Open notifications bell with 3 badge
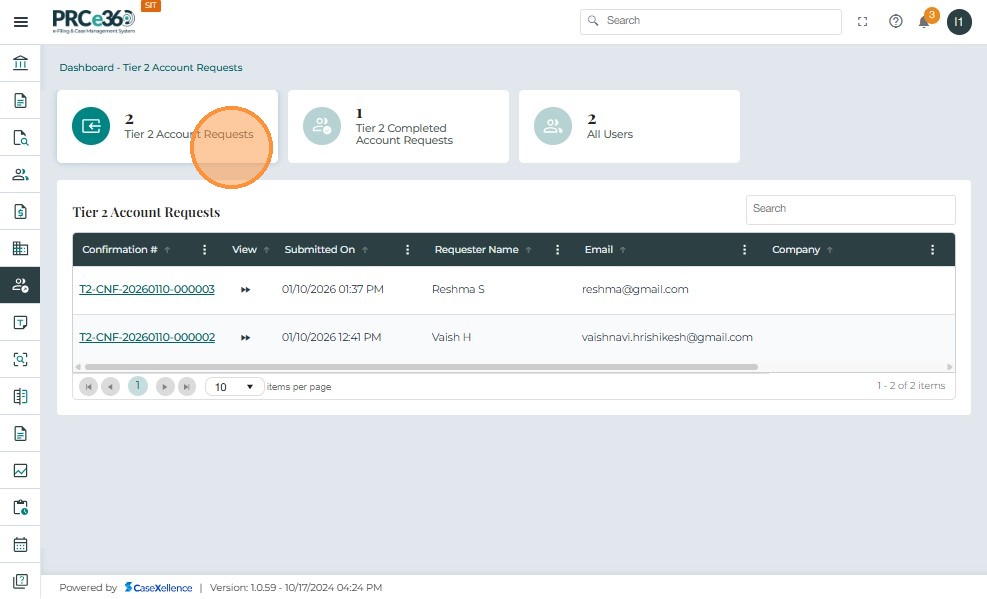This screenshot has width=987, height=599. point(926,20)
